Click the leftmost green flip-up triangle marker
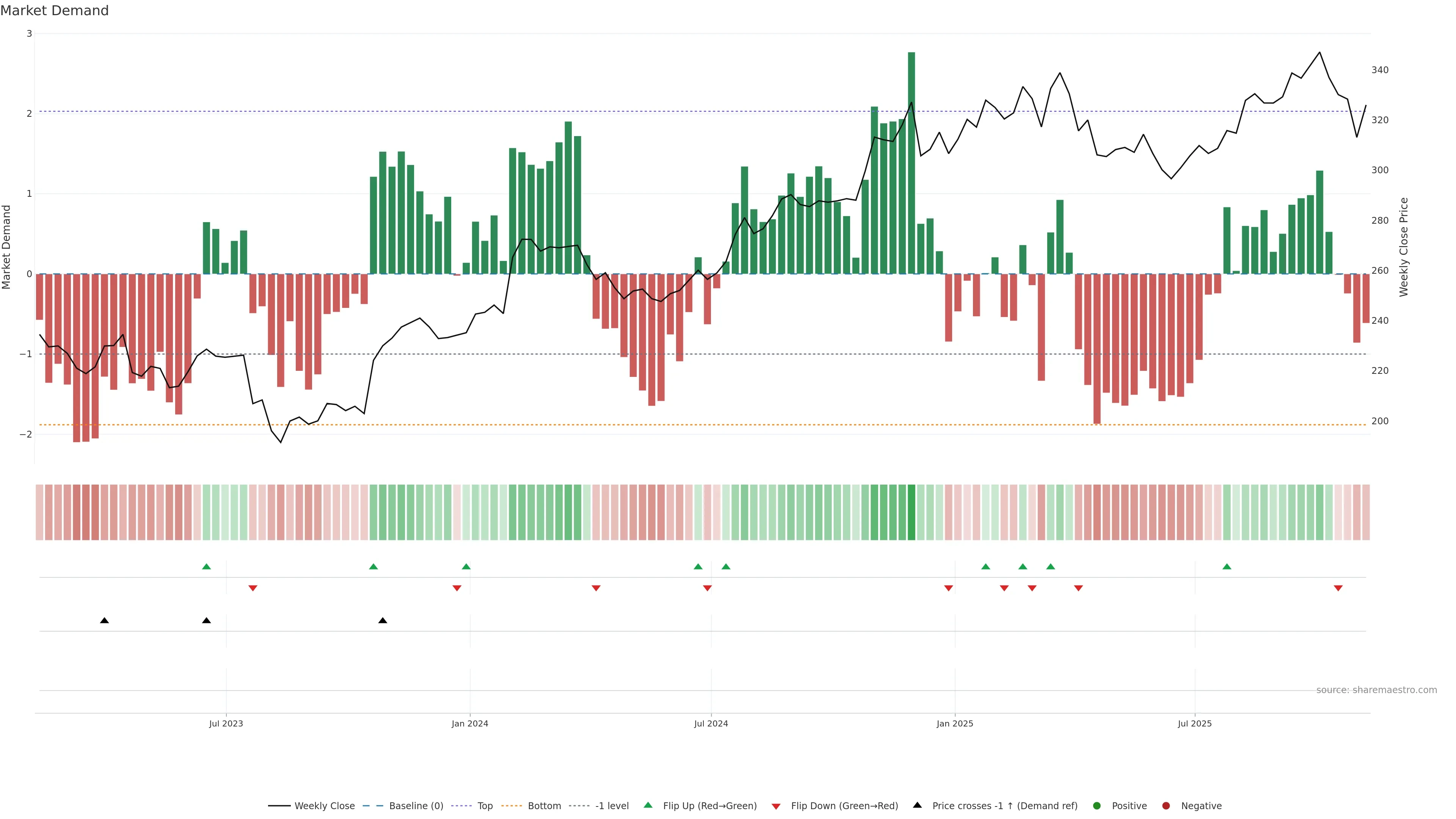The height and width of the screenshot is (819, 1456). coord(206,566)
